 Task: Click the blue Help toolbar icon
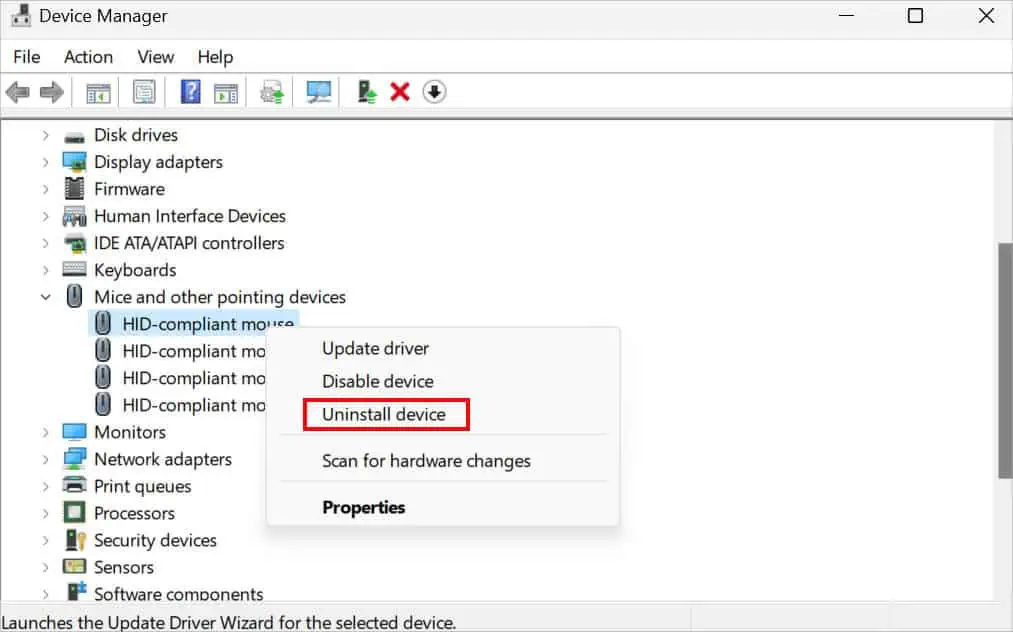pyautogui.click(x=189, y=91)
